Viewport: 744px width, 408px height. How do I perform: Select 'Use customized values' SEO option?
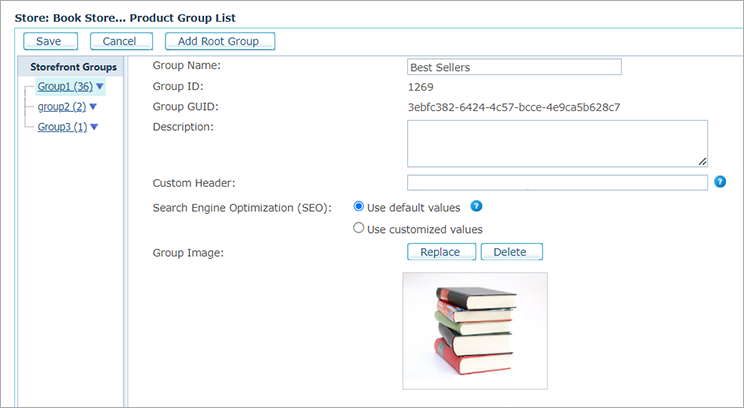click(359, 228)
